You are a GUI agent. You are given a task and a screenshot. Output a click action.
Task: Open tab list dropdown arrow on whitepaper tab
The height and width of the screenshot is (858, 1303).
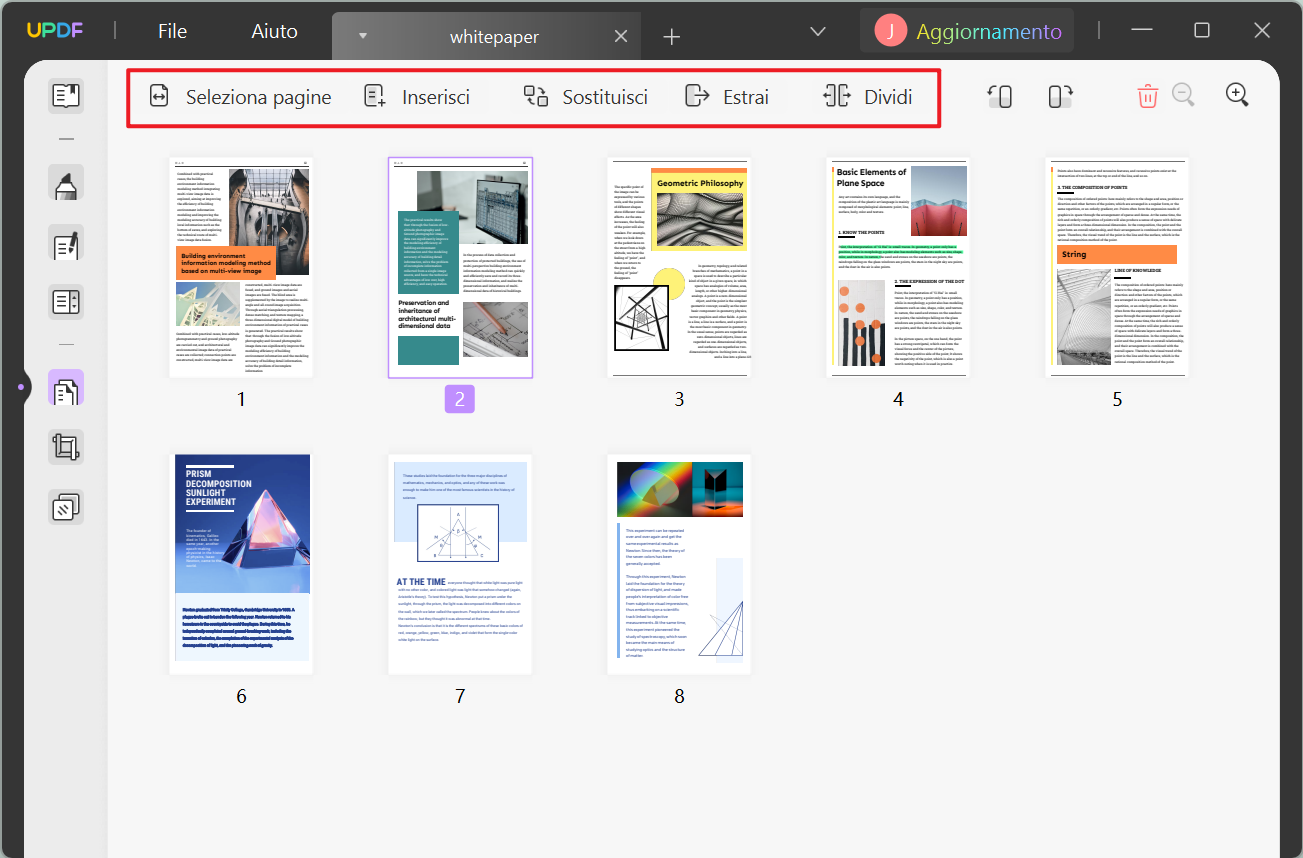[363, 36]
